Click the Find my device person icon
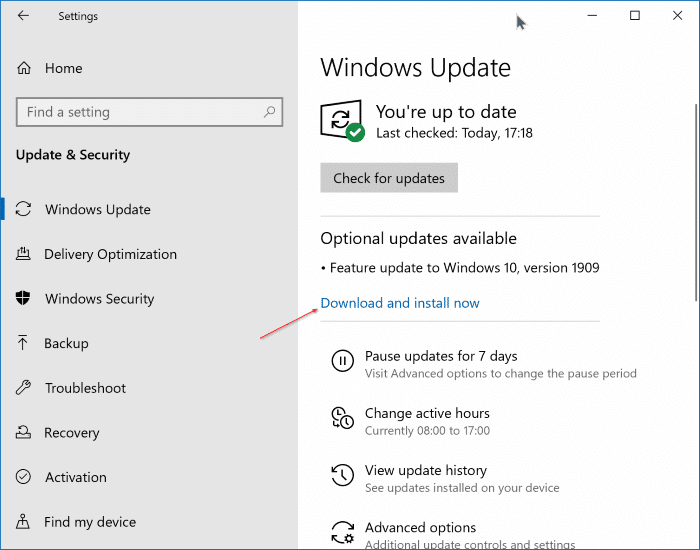 (x=23, y=521)
